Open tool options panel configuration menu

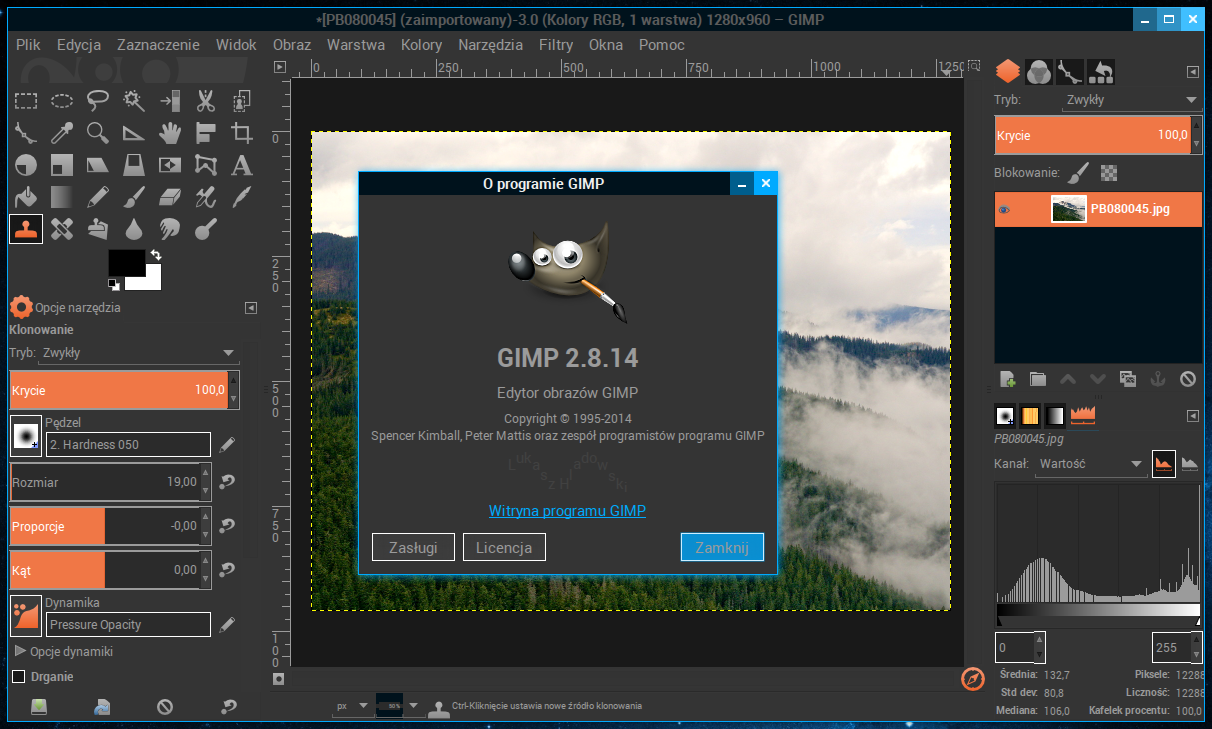click(249, 308)
